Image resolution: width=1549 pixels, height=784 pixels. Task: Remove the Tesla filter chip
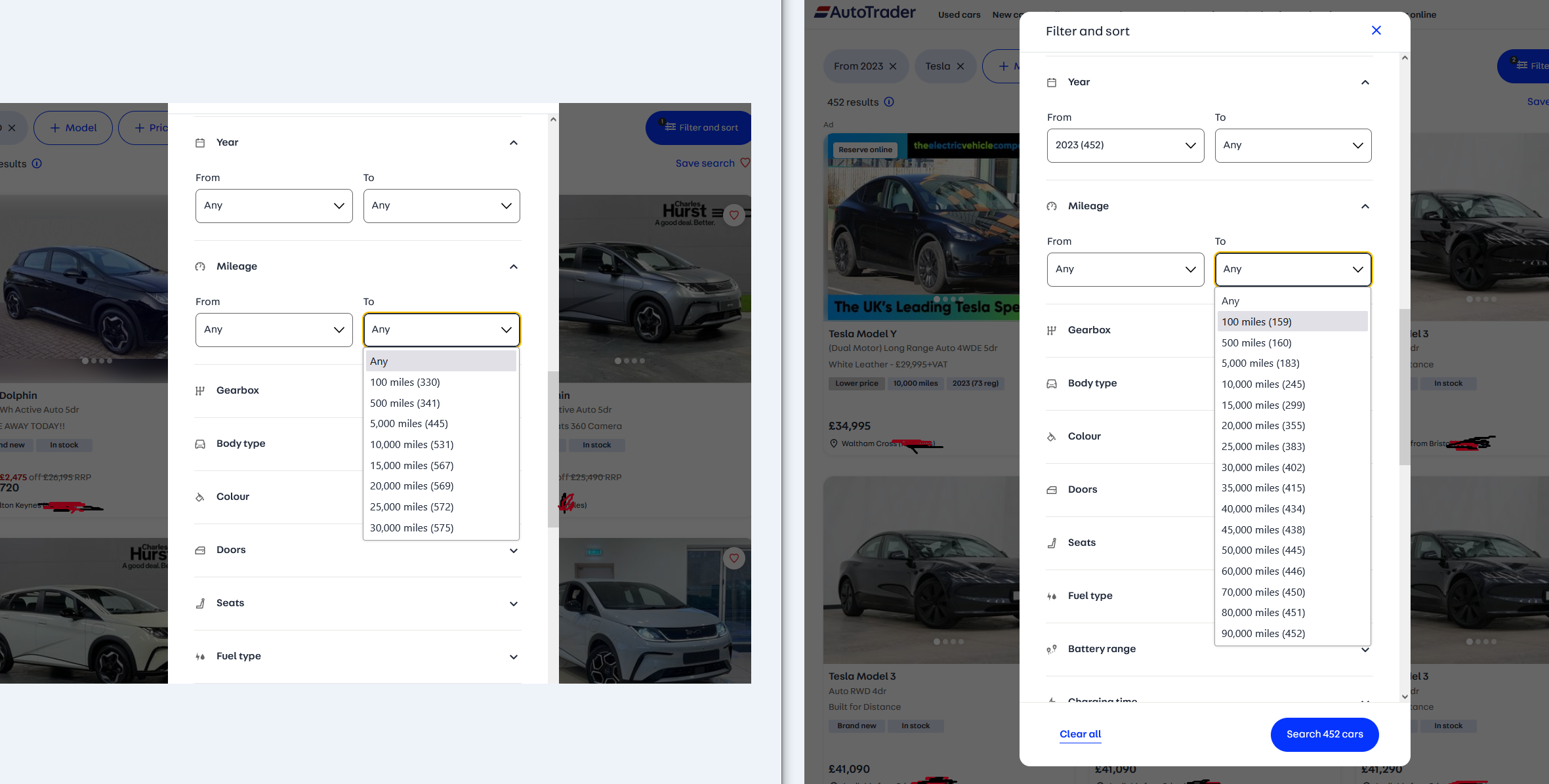coord(960,66)
